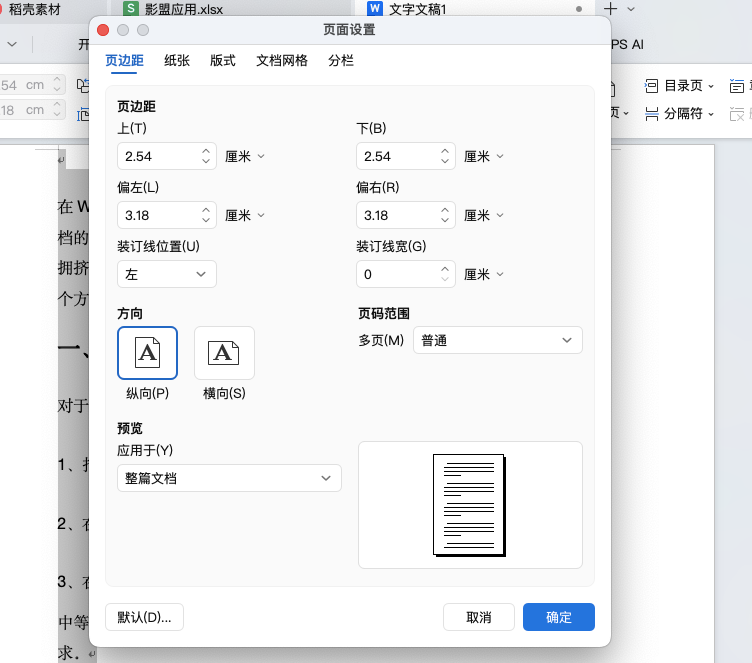
Task: Open 装订线位置(U) dropdown
Action: 166,274
